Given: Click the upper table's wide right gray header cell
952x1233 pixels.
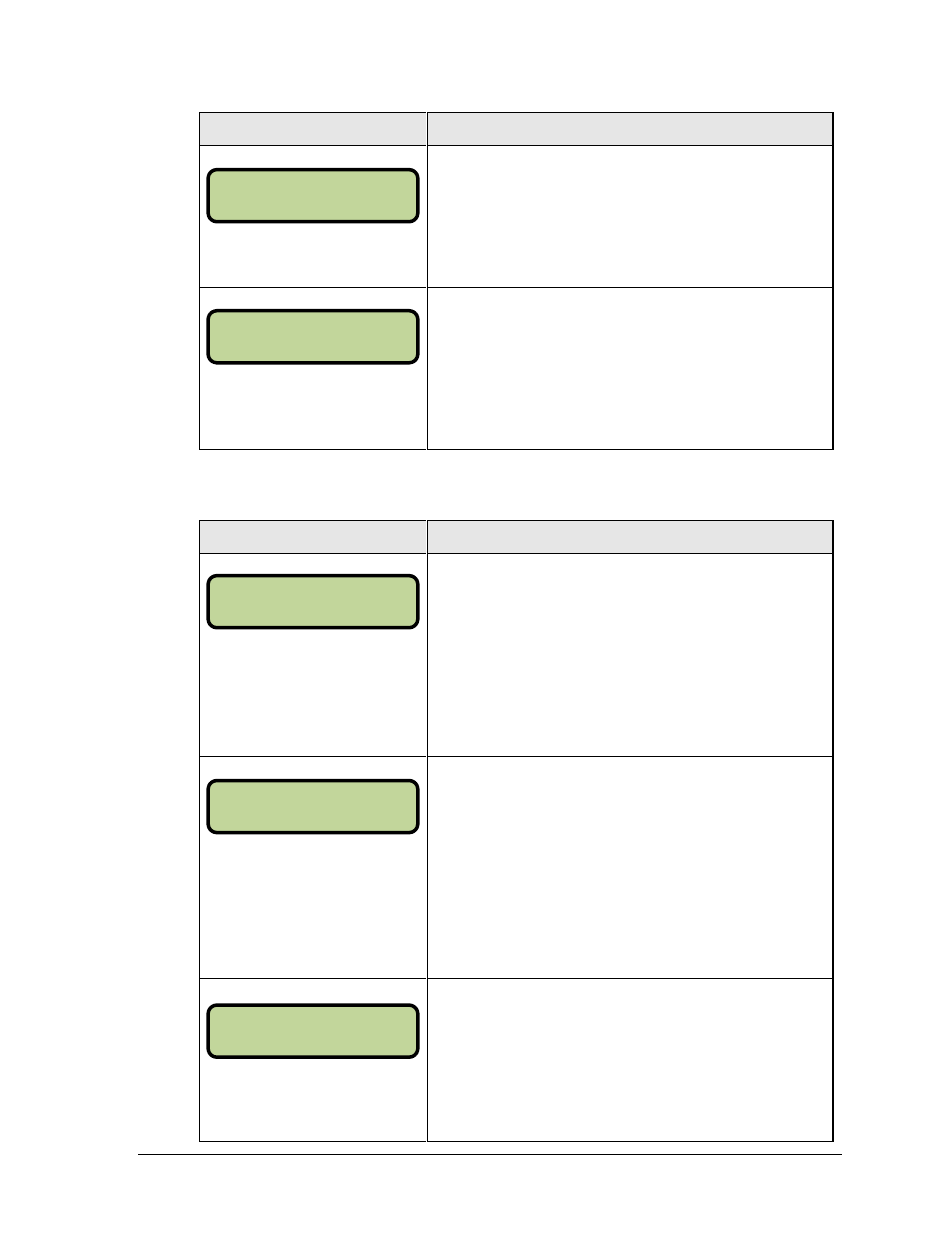Looking at the screenshot, I should tap(630, 129).
